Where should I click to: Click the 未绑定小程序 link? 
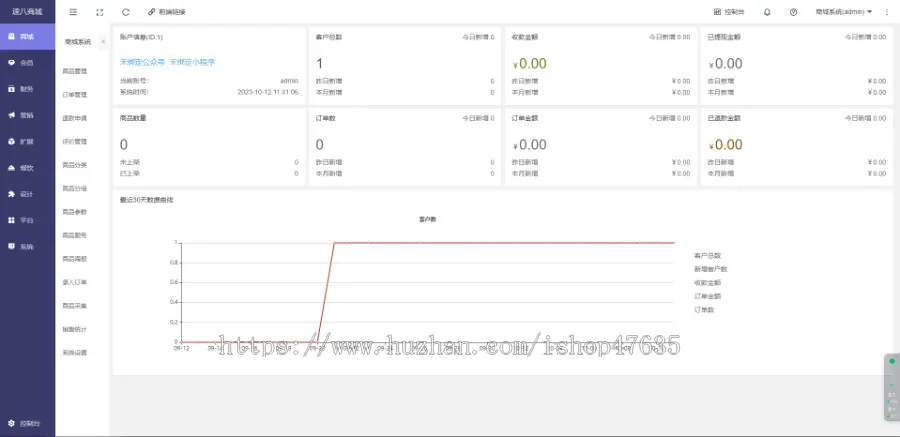(x=192, y=62)
